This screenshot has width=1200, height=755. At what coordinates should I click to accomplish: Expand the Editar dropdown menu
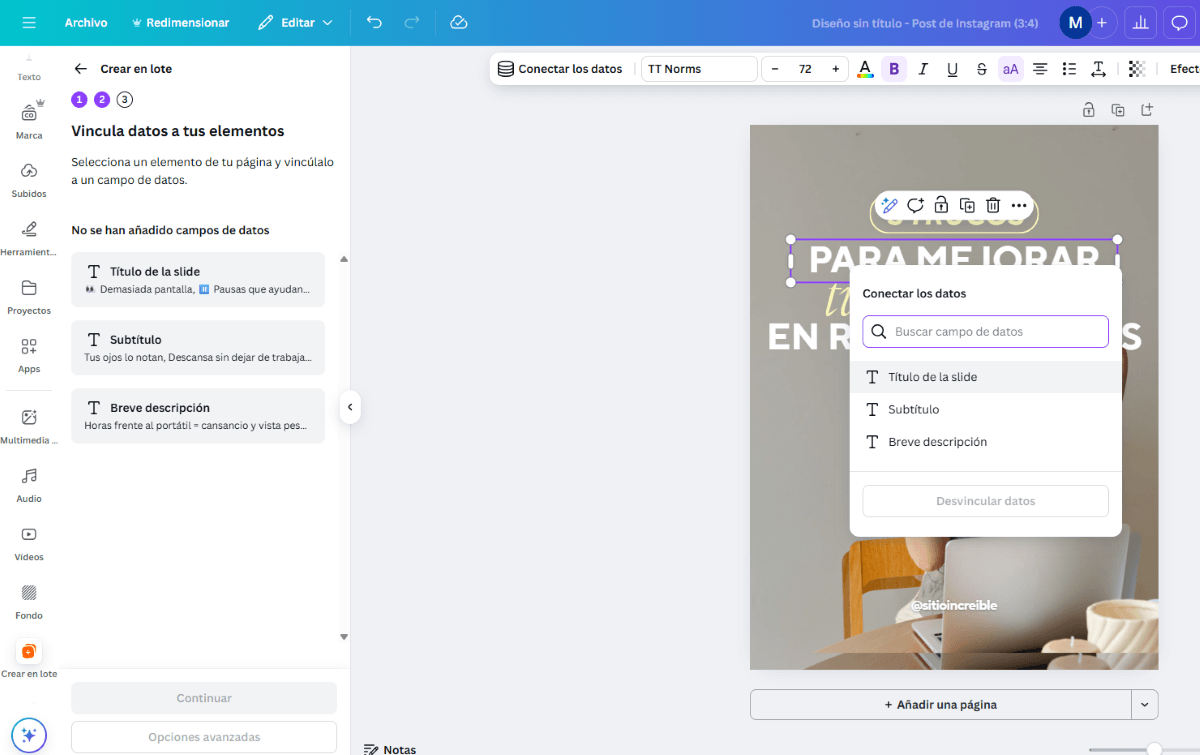coord(295,22)
